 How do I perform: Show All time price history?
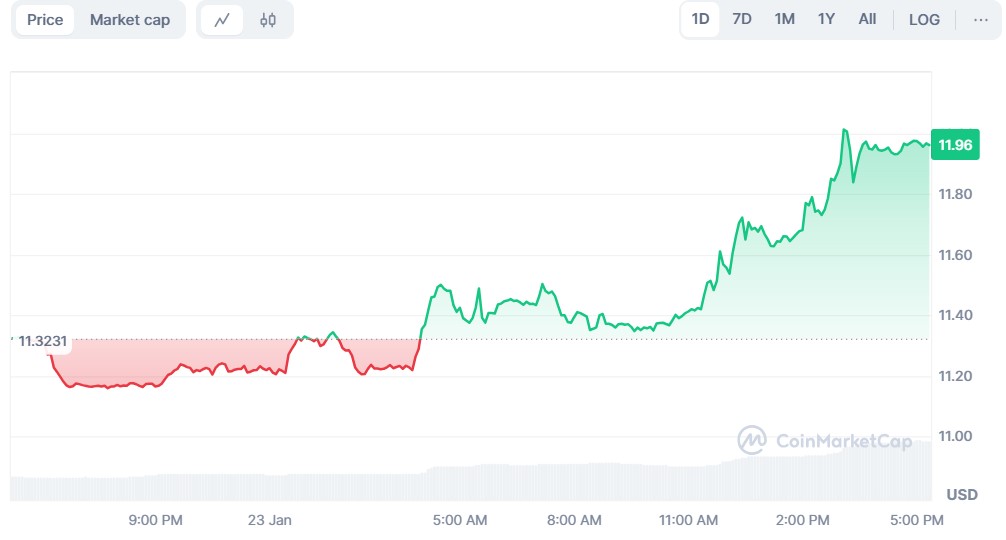[867, 19]
